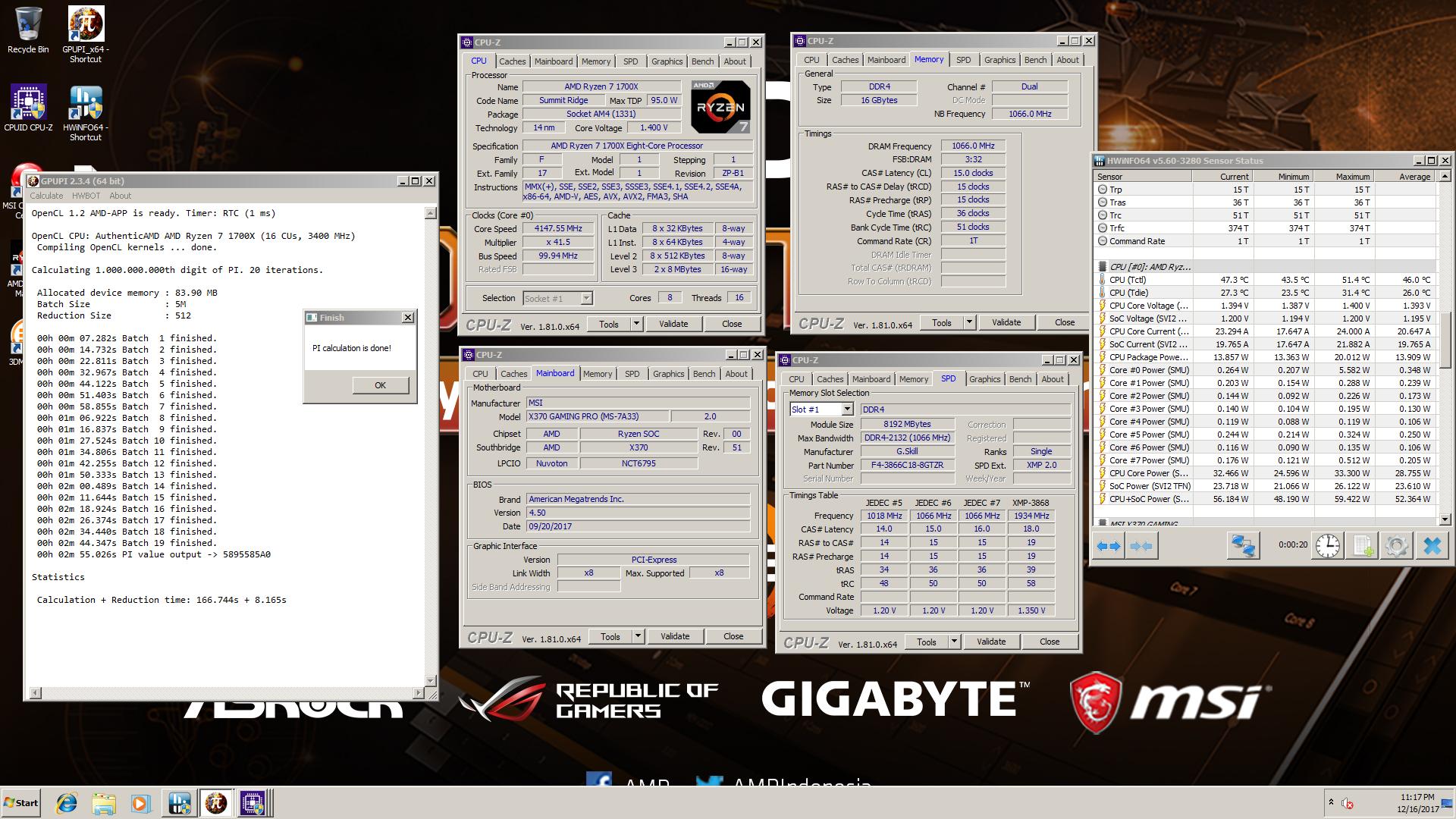Click Validate in the CPU tab window
The height and width of the screenshot is (819, 1456).
tap(673, 324)
